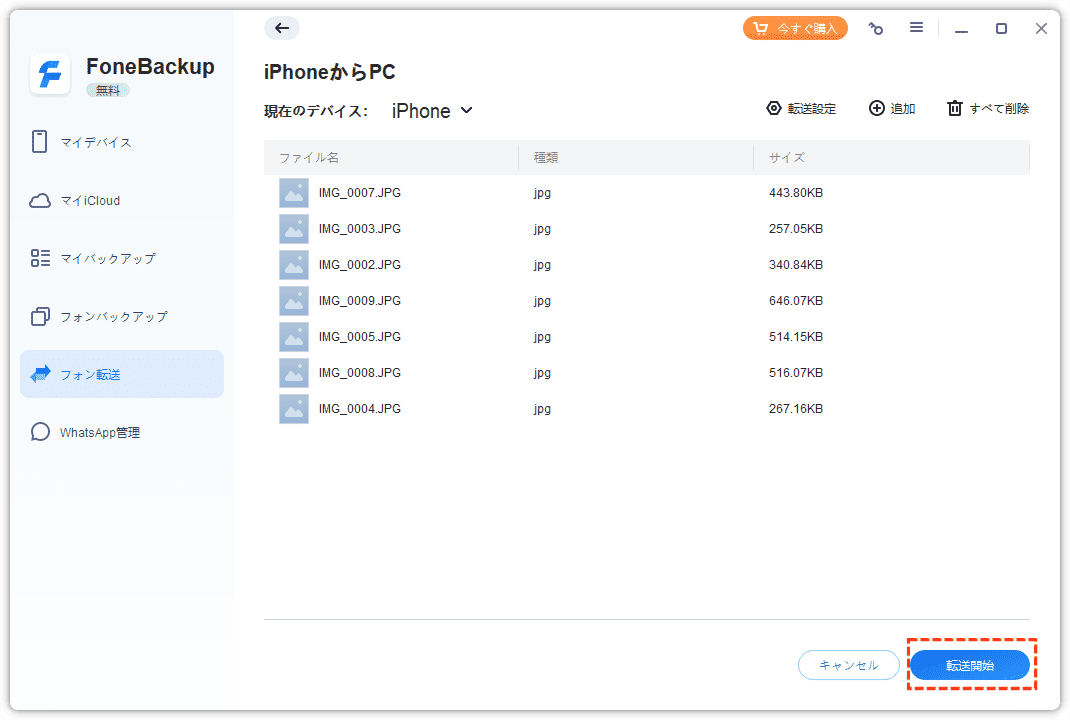This screenshot has width=1070, height=720.
Task: Select フォン転送 in the sidebar
Action: coord(90,374)
